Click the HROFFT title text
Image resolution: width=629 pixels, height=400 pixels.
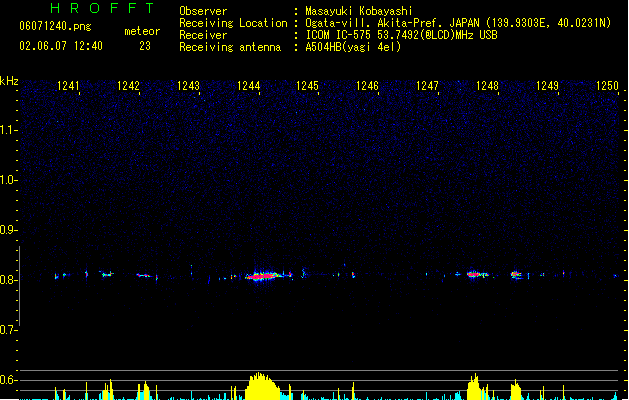tap(103, 8)
